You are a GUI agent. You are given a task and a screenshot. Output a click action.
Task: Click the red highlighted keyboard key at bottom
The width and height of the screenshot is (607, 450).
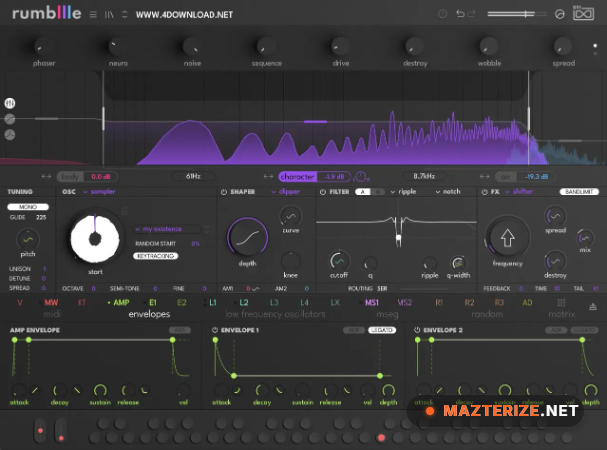click(381, 438)
